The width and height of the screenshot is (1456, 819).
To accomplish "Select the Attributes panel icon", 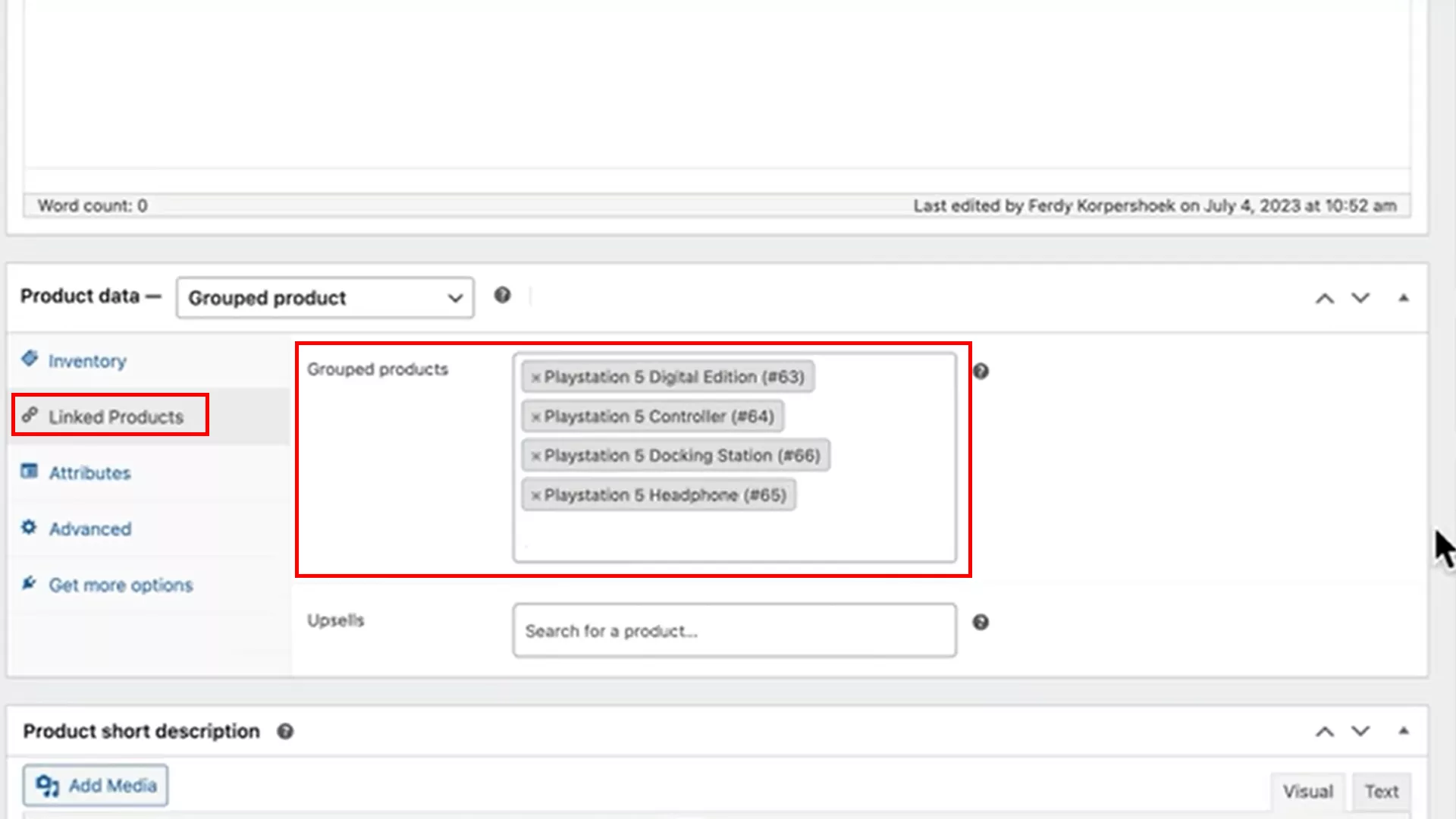I will 28,471.
